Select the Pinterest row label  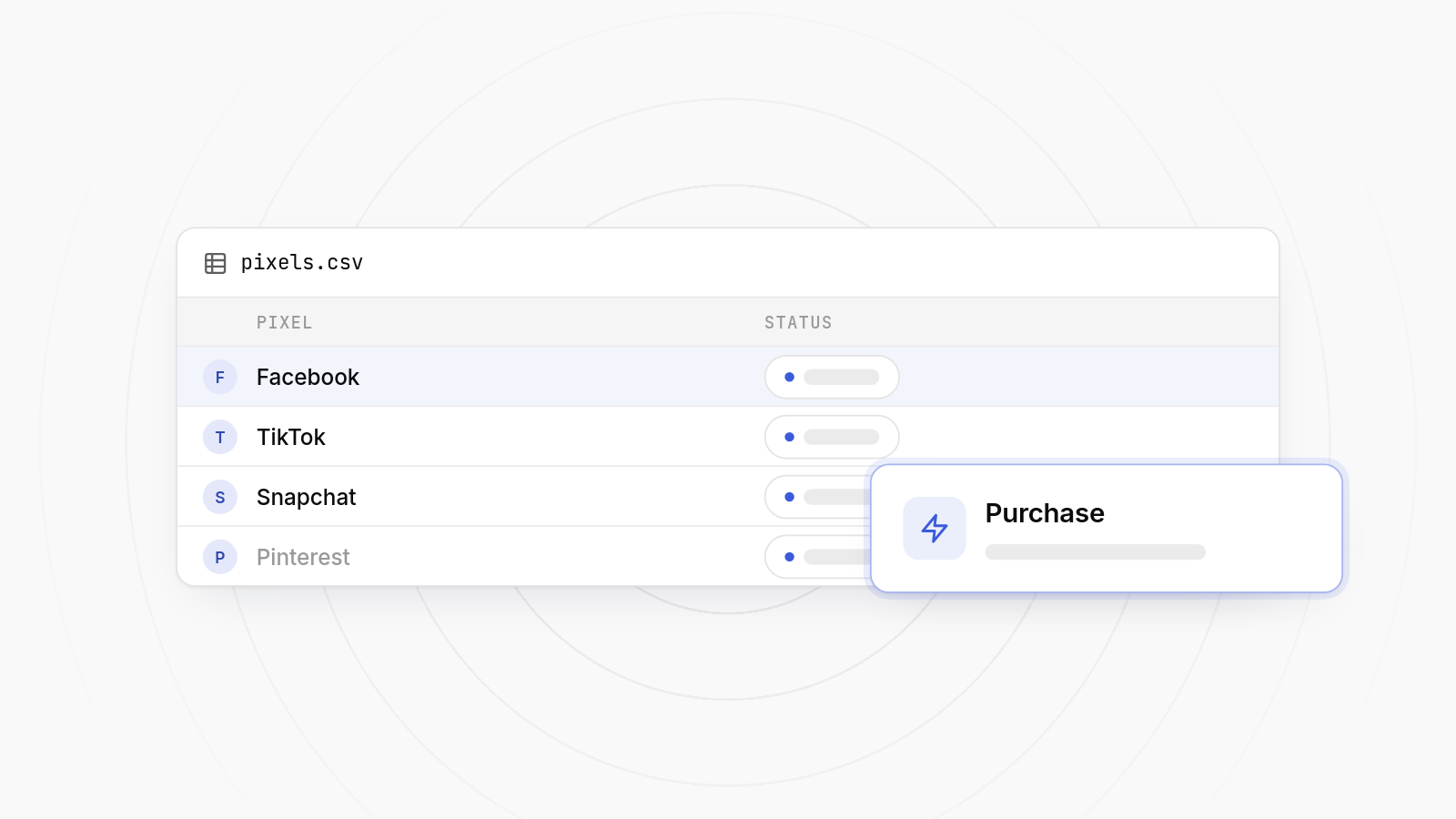(303, 557)
